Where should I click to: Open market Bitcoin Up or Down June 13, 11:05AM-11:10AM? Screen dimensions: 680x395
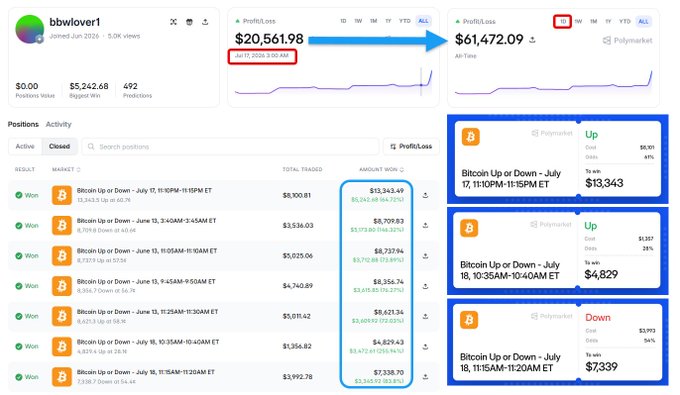[147, 251]
